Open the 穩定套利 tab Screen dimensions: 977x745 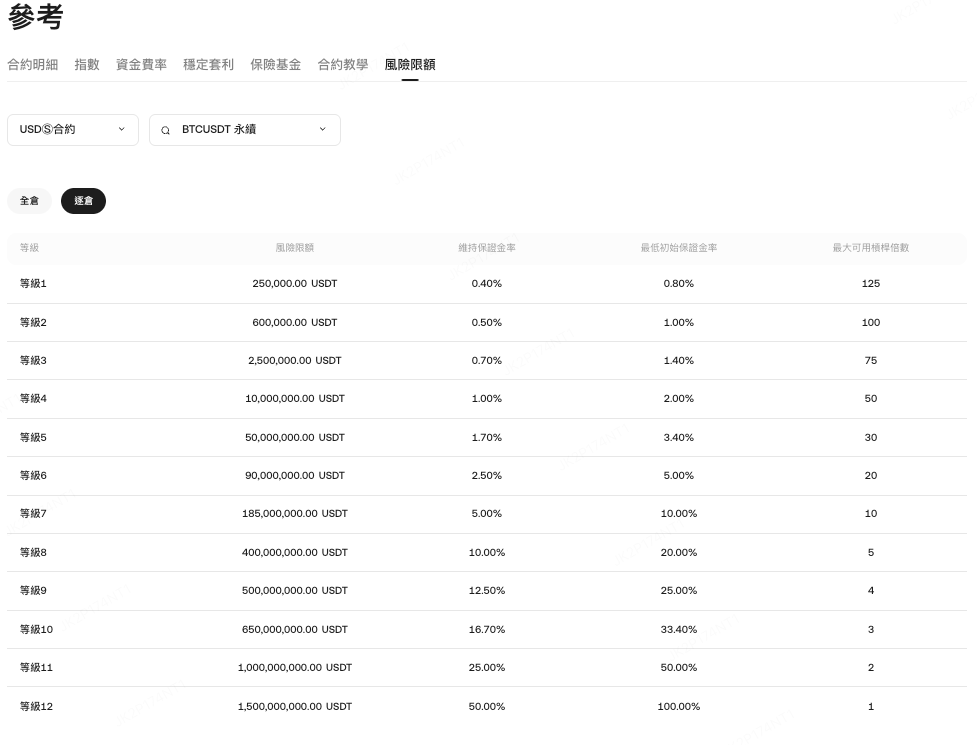208,65
